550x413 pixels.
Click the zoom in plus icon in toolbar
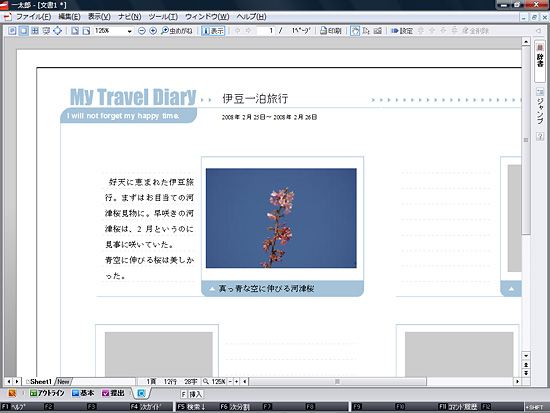click(153, 31)
